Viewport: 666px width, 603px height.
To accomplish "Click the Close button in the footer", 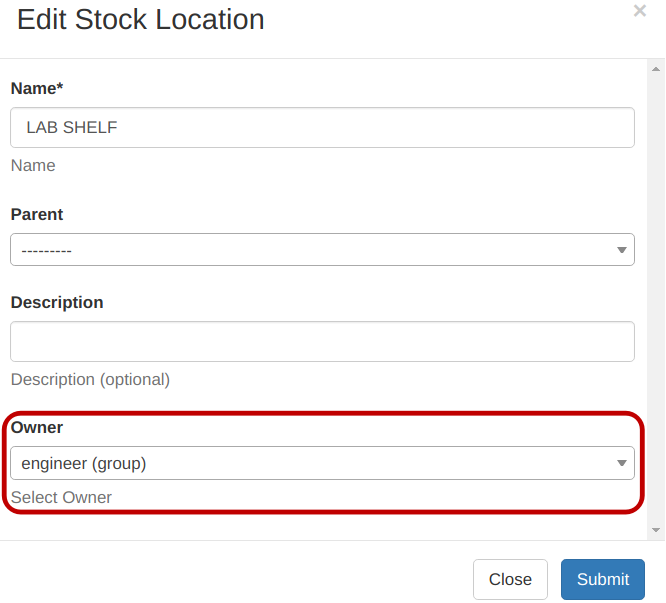I will [510, 579].
